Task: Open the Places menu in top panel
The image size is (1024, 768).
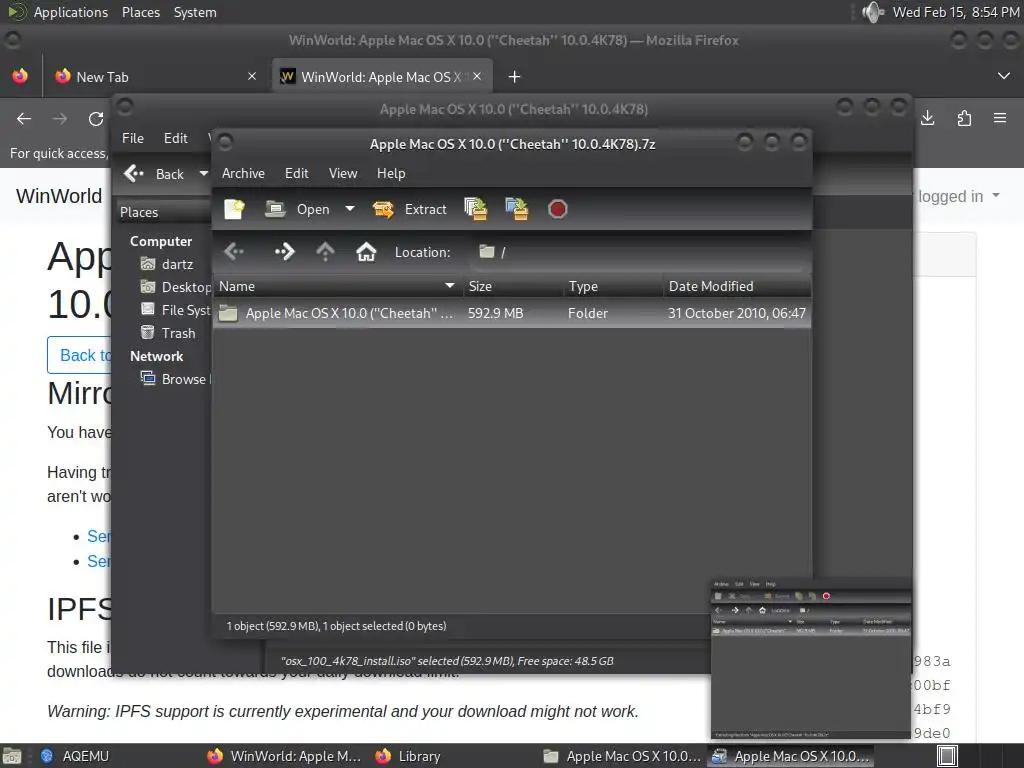Action: point(140,12)
